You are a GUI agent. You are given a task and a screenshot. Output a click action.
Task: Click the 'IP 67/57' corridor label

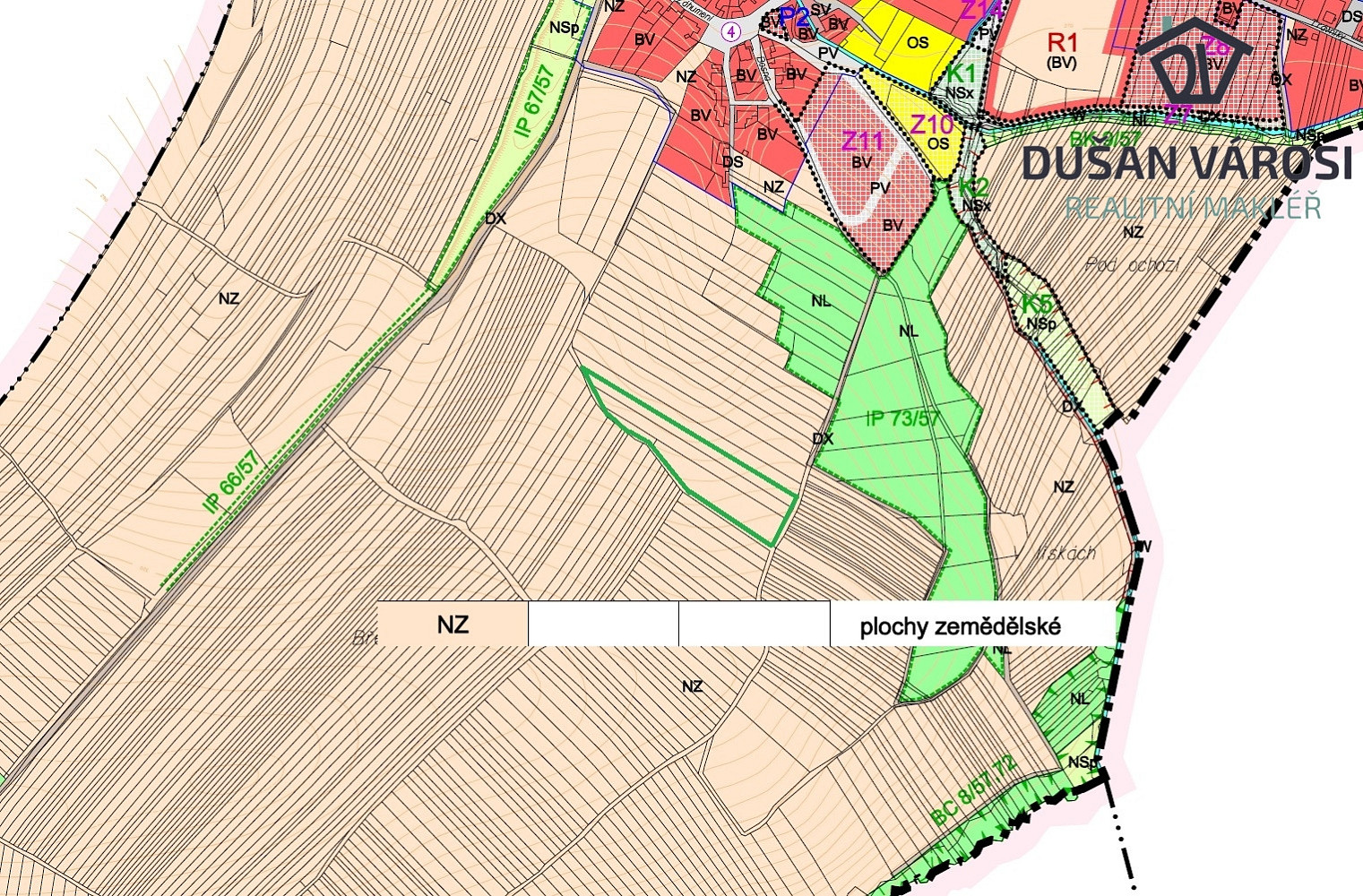click(534, 101)
